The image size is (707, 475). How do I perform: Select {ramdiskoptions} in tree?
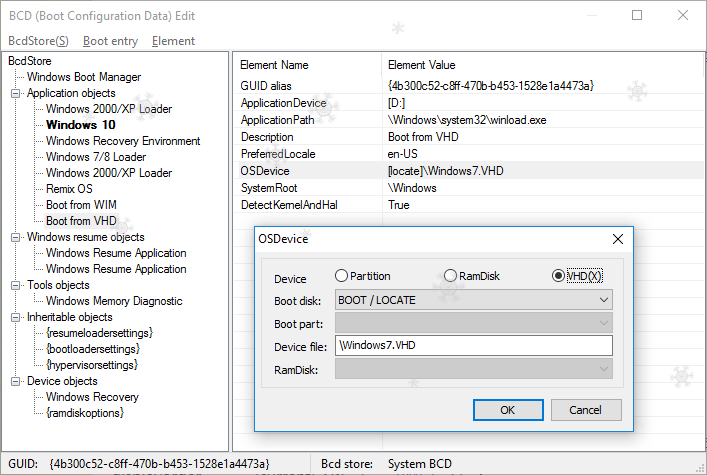click(85, 413)
